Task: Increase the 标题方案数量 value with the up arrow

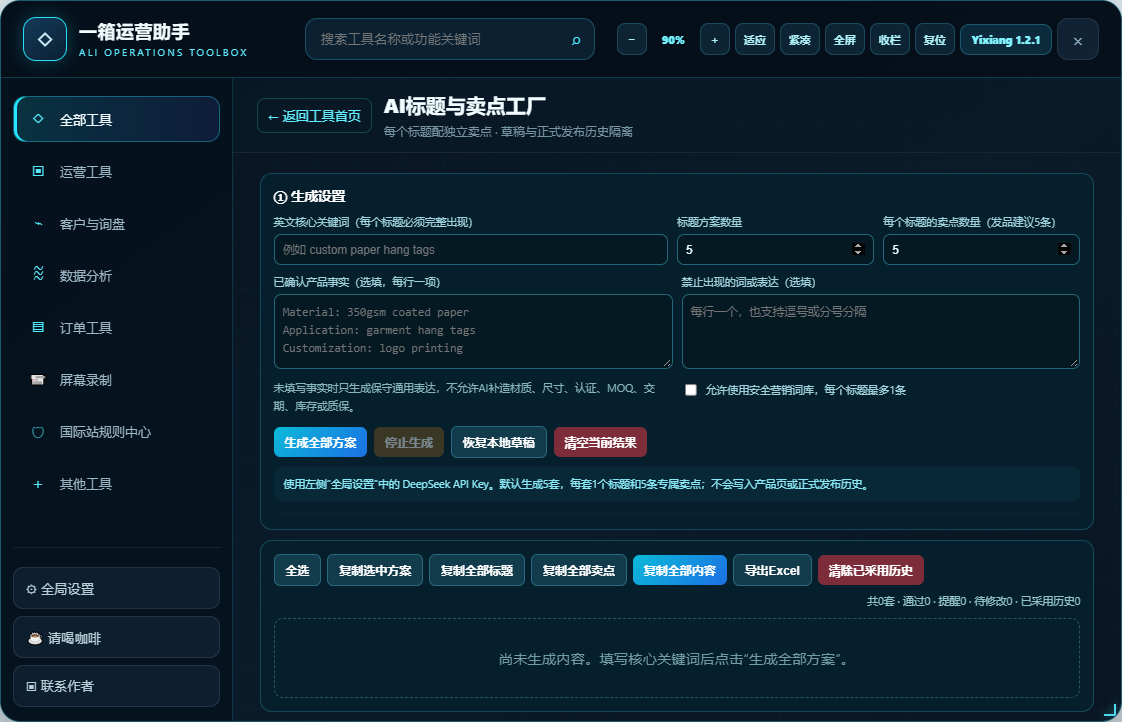Action: 858,245
